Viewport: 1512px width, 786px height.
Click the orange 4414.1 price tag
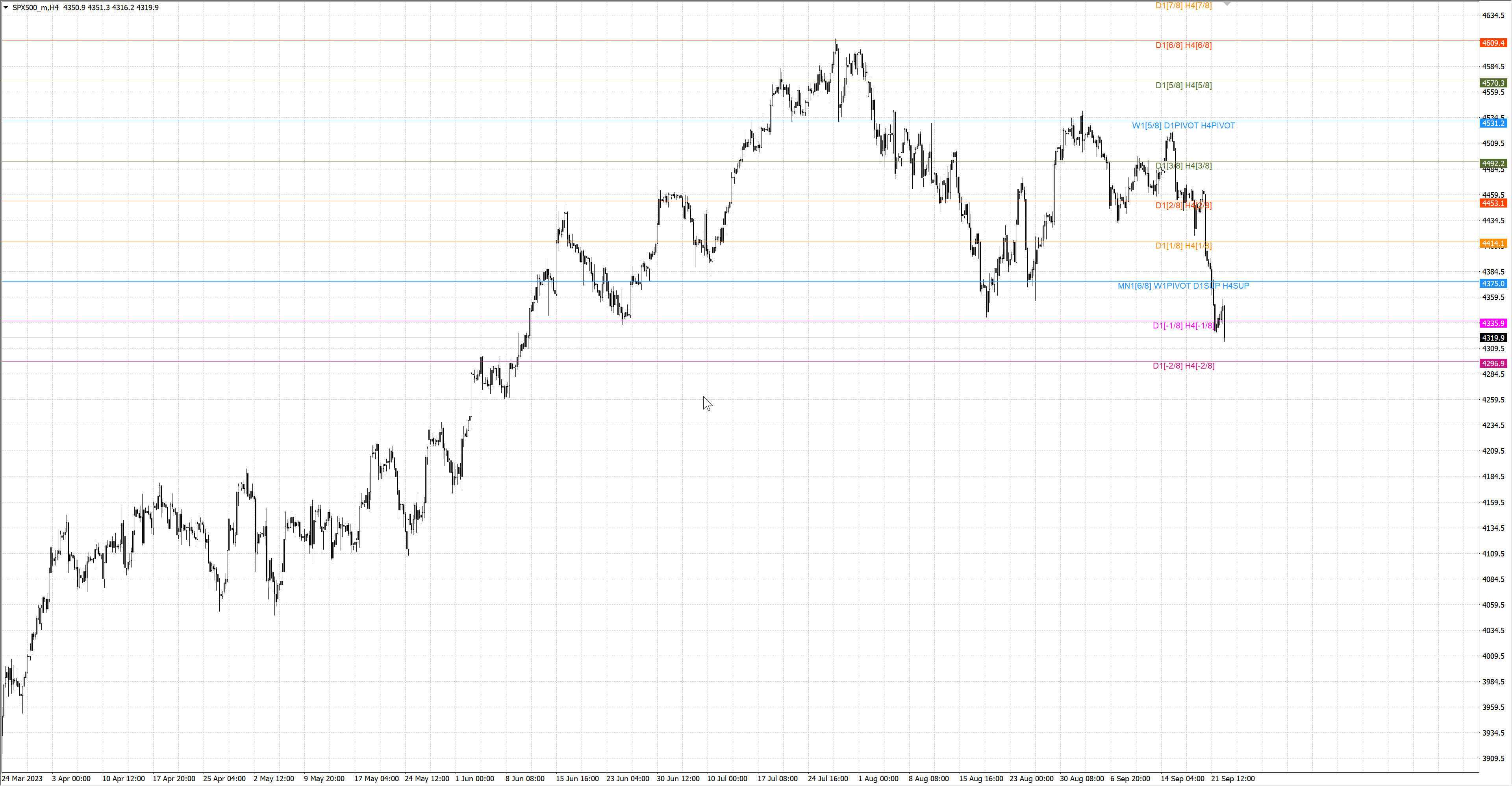point(1493,244)
